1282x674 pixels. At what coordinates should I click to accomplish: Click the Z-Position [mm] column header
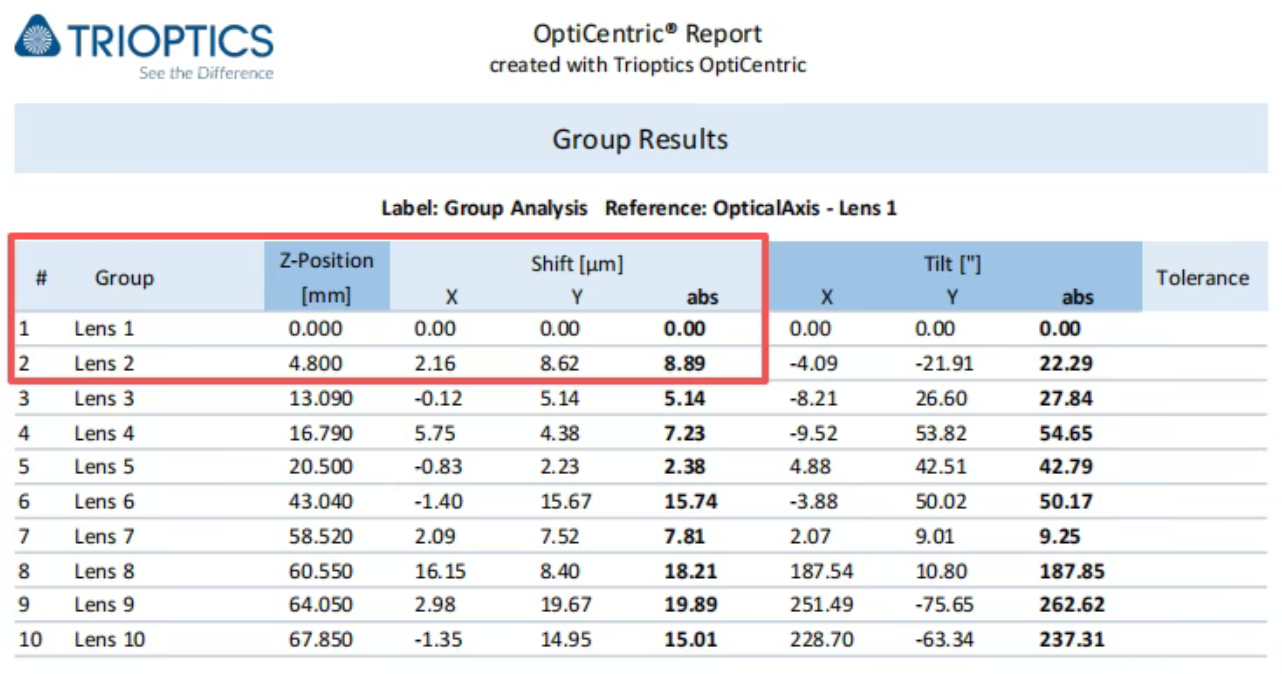[x=327, y=277]
